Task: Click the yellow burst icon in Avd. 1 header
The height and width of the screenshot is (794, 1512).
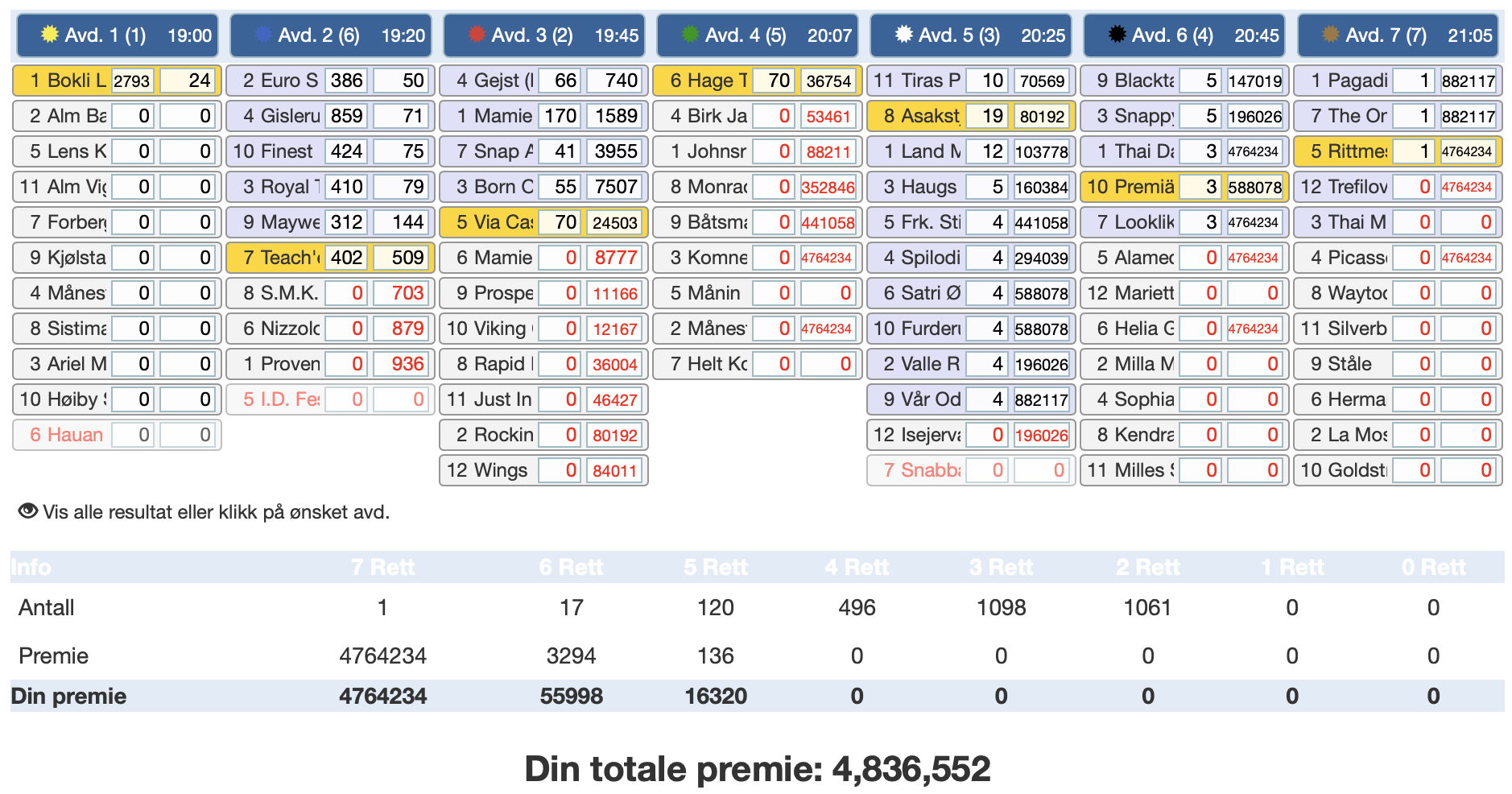Action: click(x=50, y=35)
